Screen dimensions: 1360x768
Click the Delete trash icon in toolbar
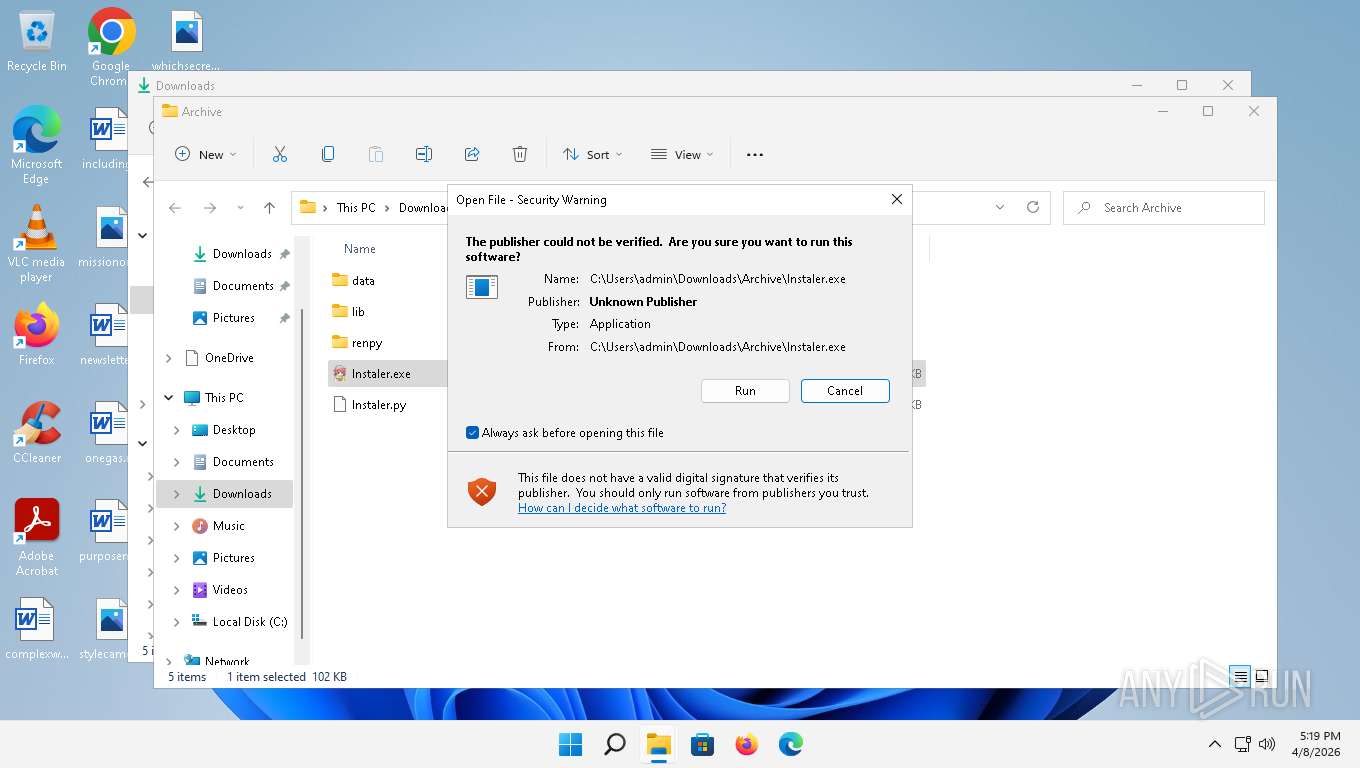520,154
